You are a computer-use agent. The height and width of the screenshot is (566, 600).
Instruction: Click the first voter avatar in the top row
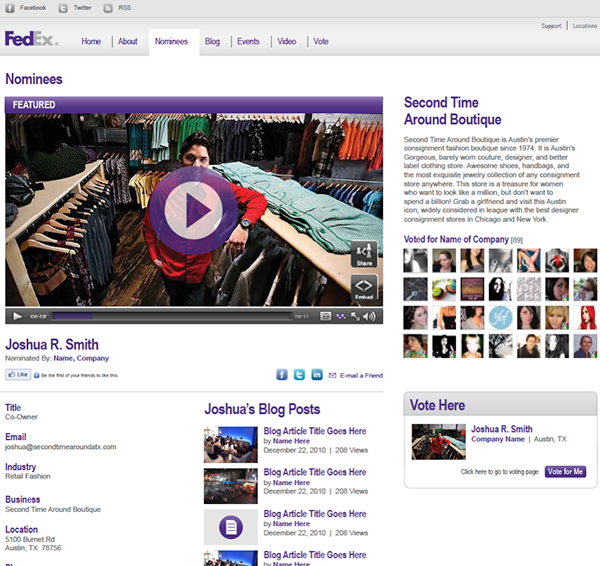(x=416, y=260)
